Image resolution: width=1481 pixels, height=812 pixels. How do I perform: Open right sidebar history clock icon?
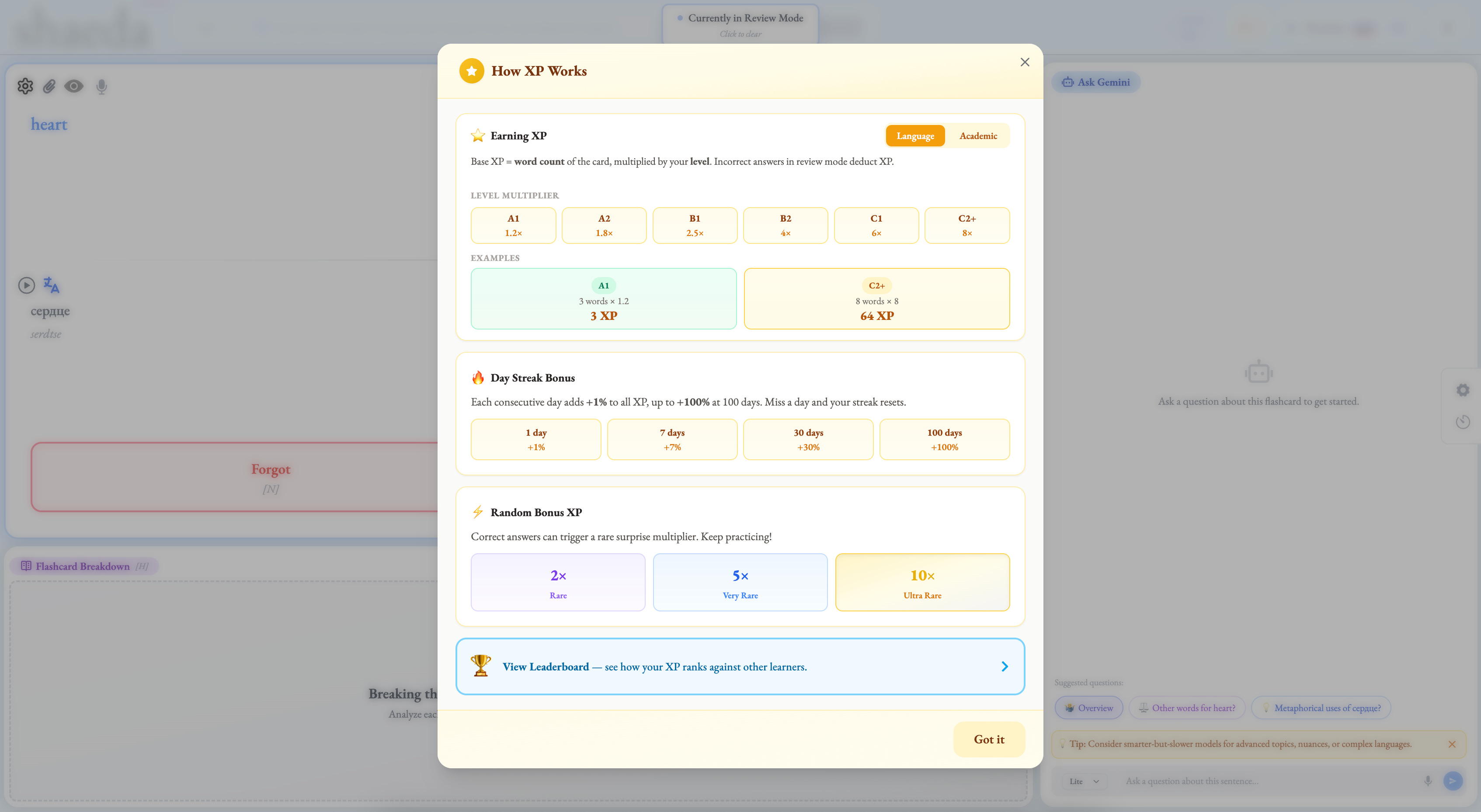[1463, 422]
